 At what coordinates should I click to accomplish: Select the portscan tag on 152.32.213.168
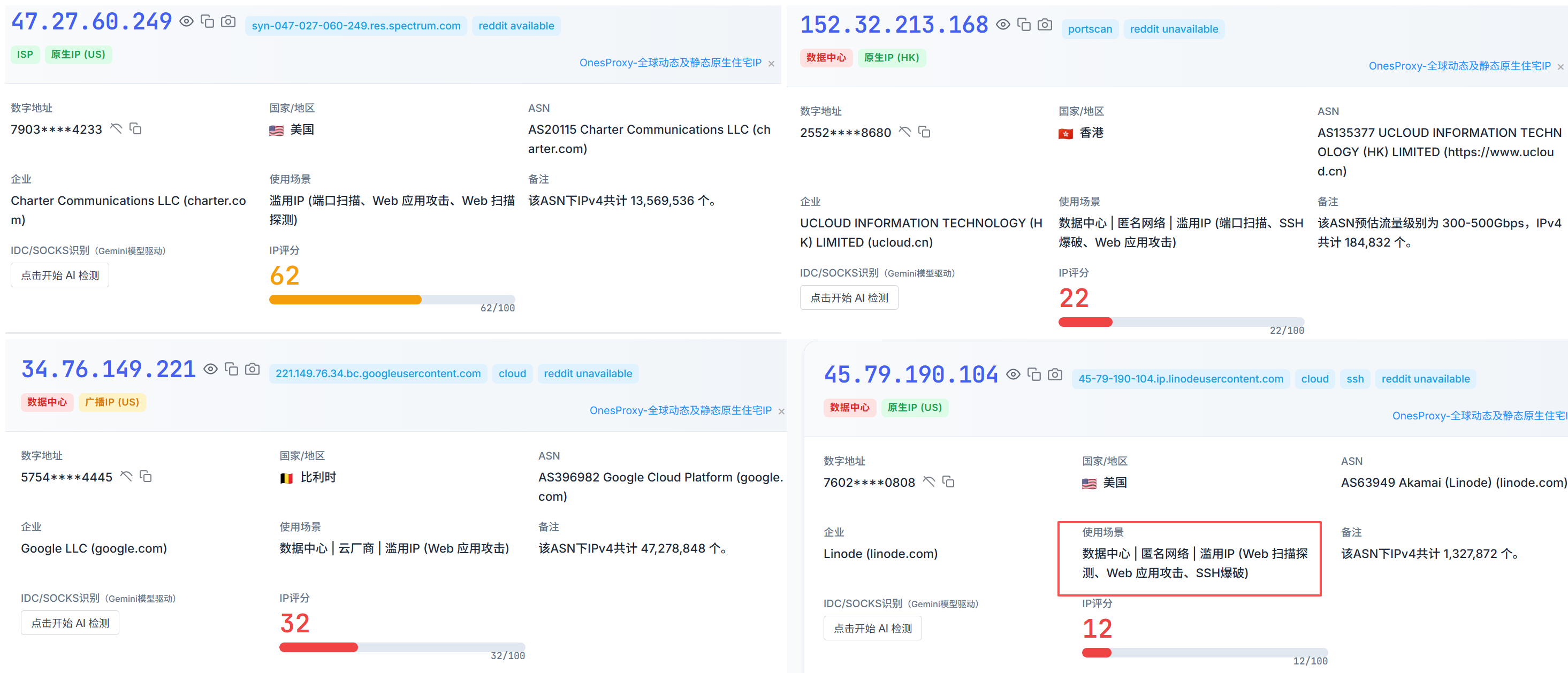click(1090, 28)
